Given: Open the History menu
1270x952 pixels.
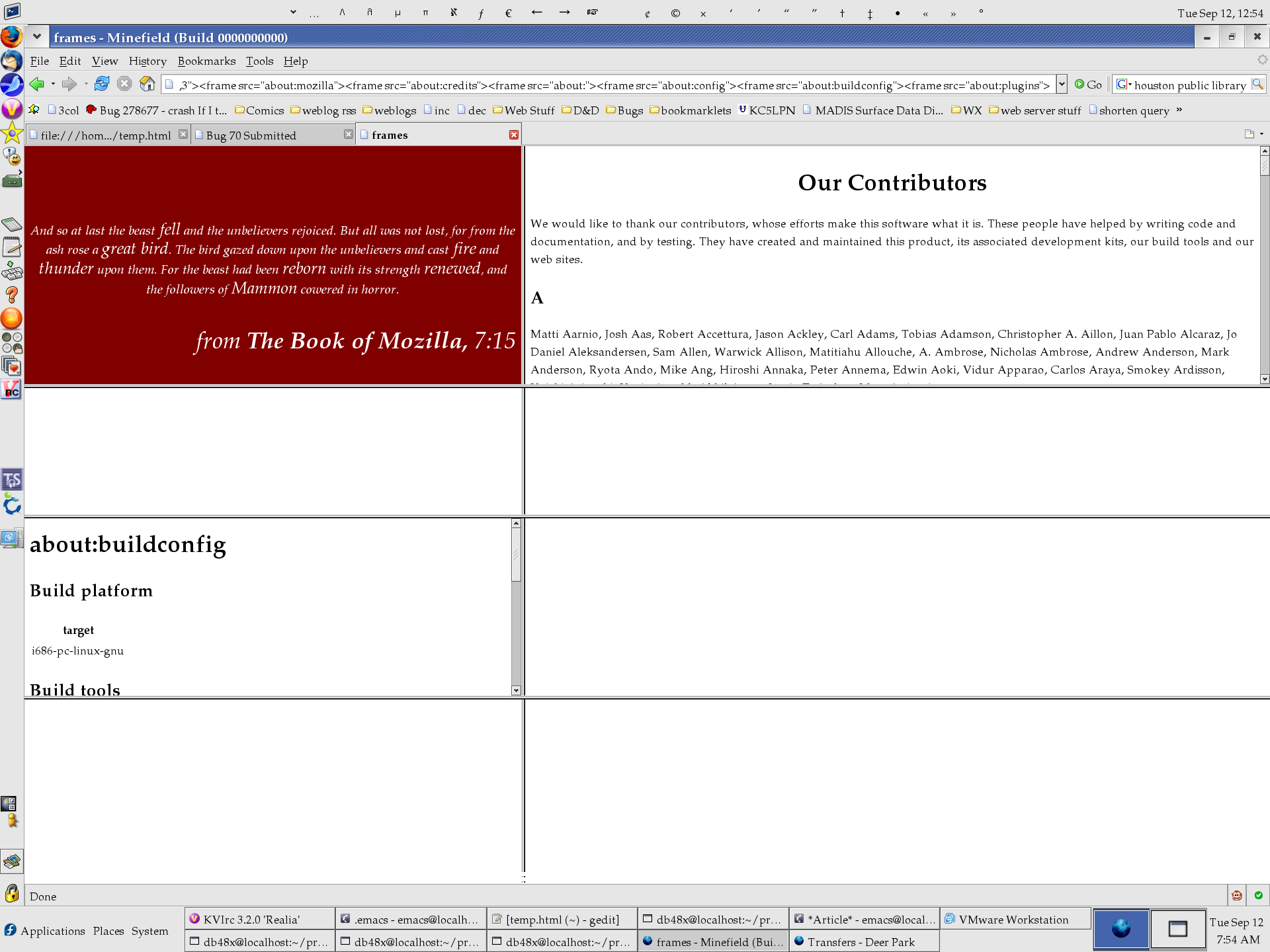Looking at the screenshot, I should [148, 61].
